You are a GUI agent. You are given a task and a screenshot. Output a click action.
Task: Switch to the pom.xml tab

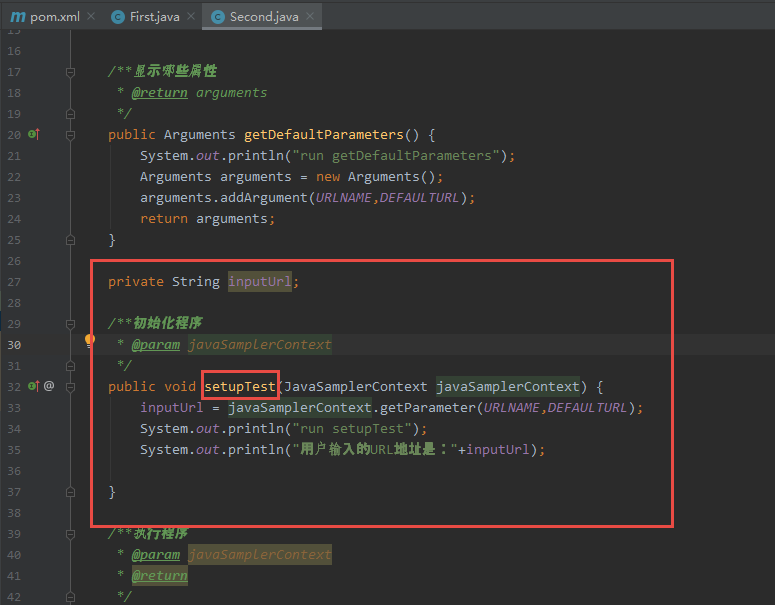coord(50,17)
